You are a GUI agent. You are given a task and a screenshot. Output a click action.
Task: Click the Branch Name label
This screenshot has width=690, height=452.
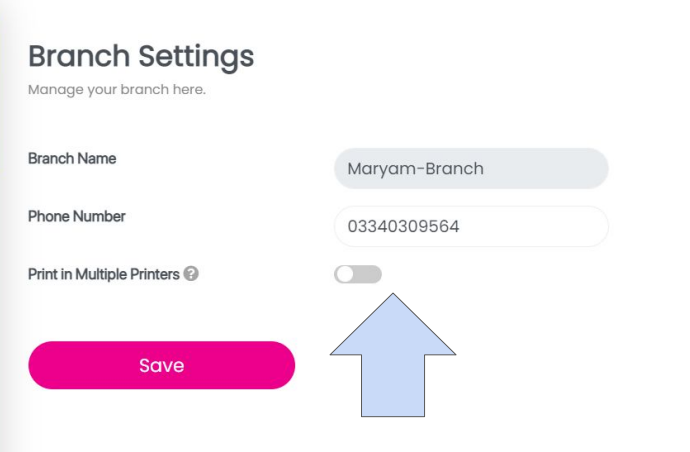[x=72, y=159]
